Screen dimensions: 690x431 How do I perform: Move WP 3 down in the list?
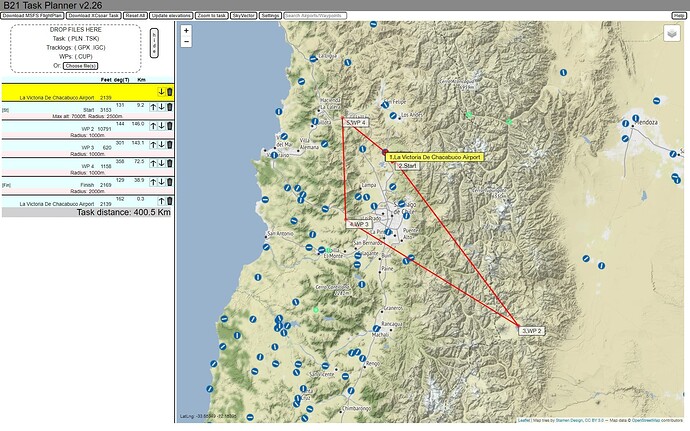point(161,145)
